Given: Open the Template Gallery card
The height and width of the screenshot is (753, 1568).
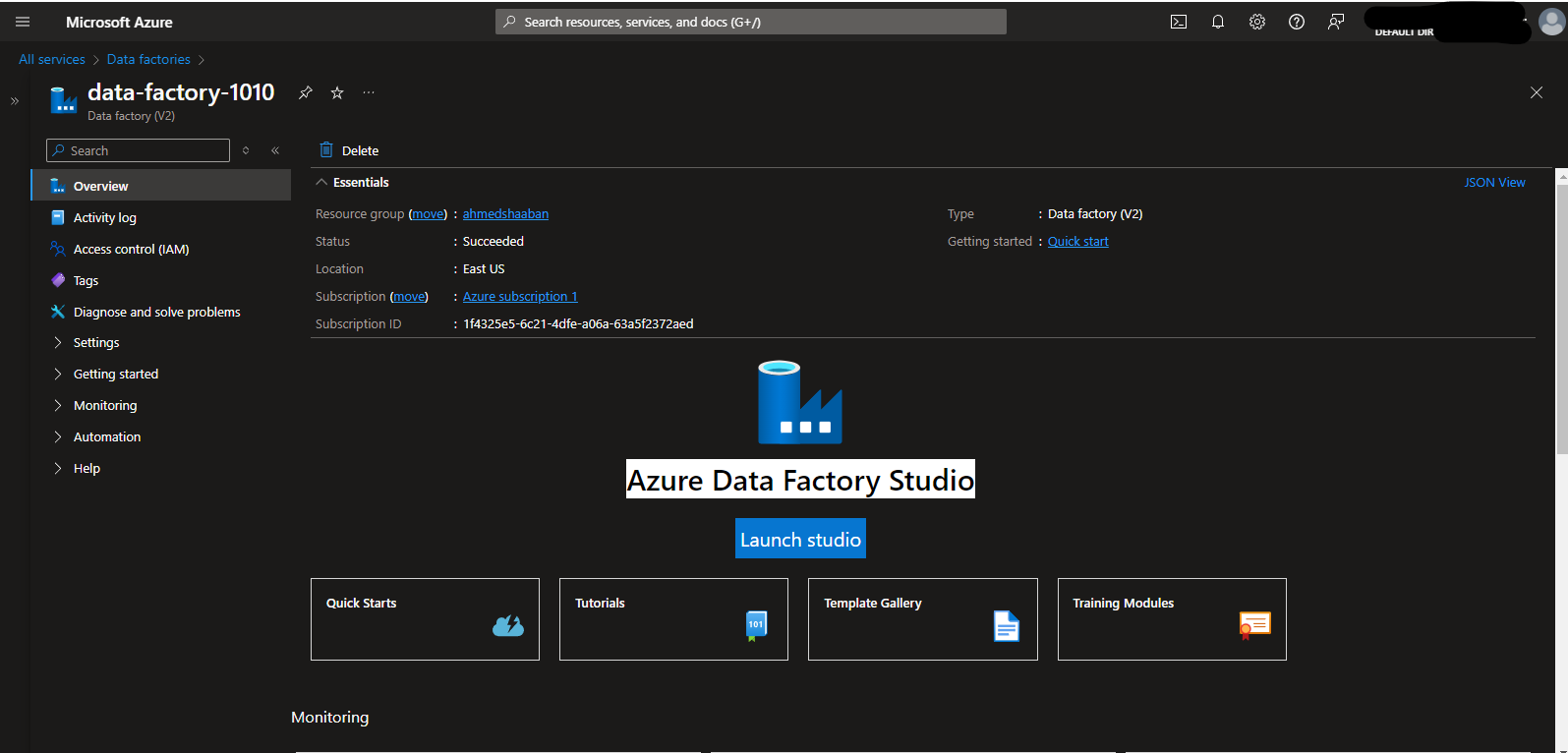Looking at the screenshot, I should [922, 619].
